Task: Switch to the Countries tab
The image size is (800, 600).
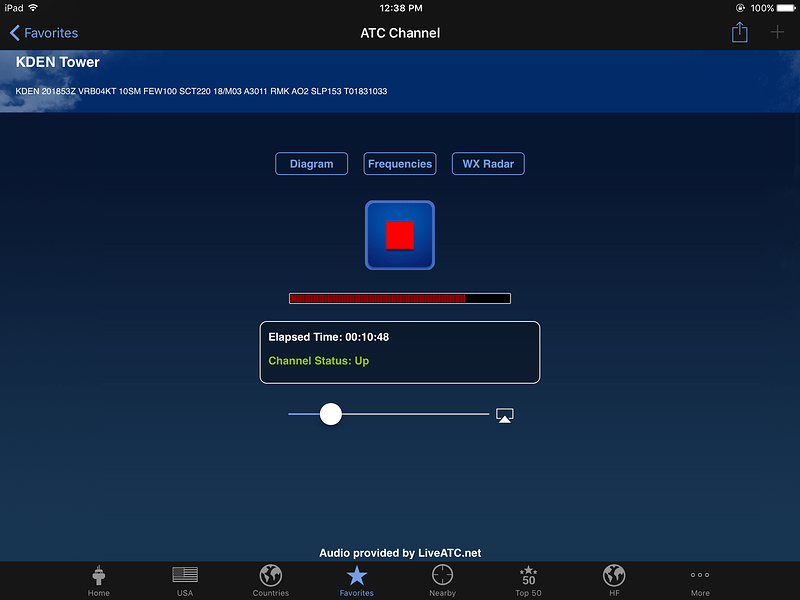Action: pyautogui.click(x=270, y=581)
